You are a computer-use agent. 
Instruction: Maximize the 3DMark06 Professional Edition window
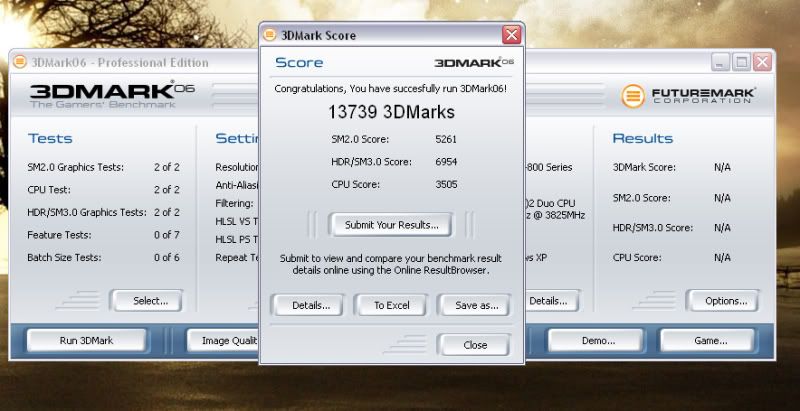point(741,62)
